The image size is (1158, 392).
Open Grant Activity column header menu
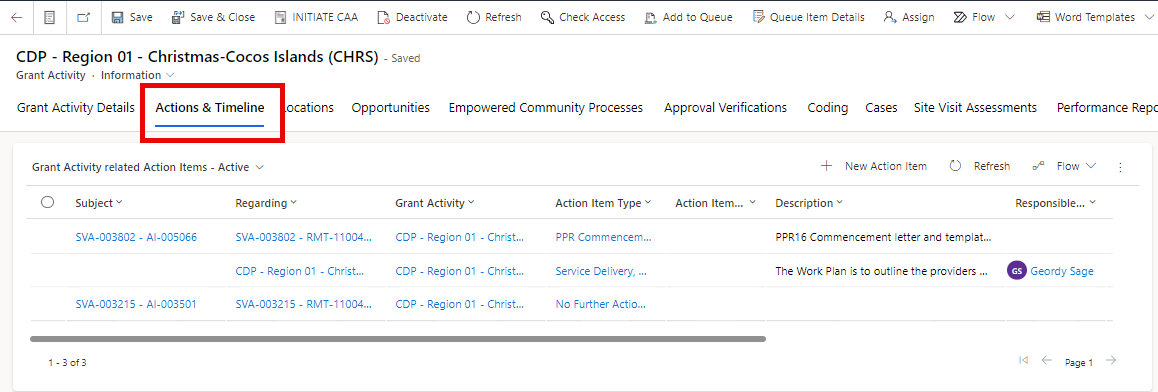[435, 203]
